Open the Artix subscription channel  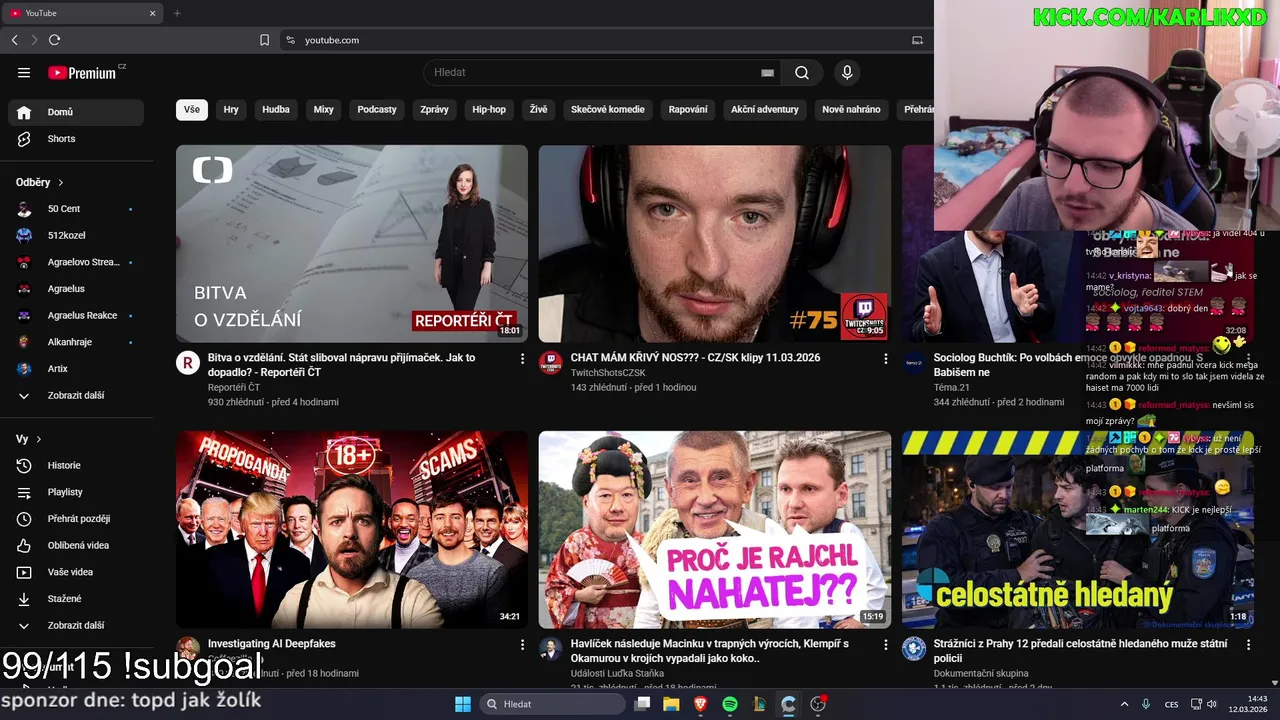point(76,369)
